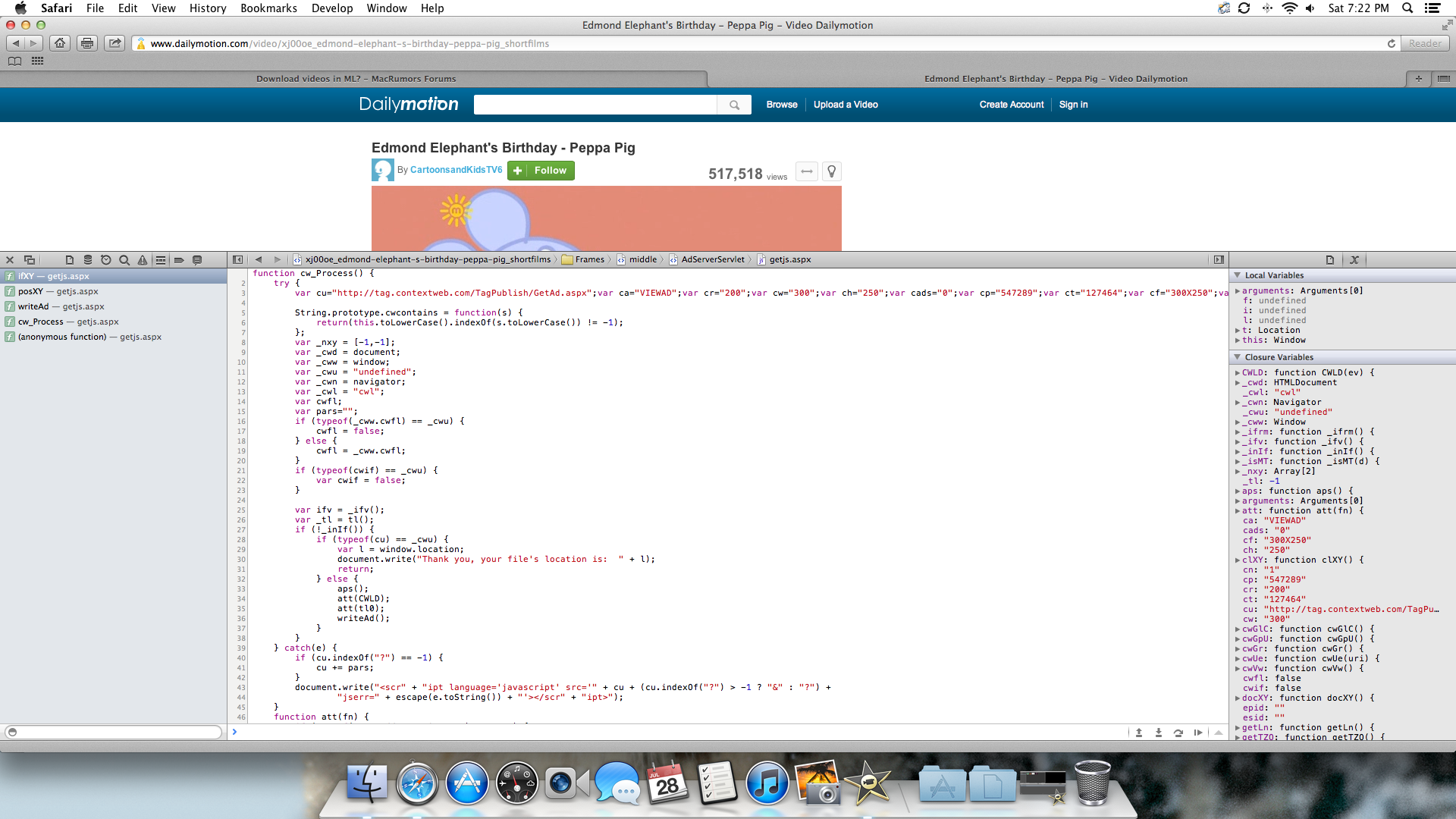The width and height of the screenshot is (1456, 819).
Task: Toggle the right details sidebar
Action: tap(1219, 260)
